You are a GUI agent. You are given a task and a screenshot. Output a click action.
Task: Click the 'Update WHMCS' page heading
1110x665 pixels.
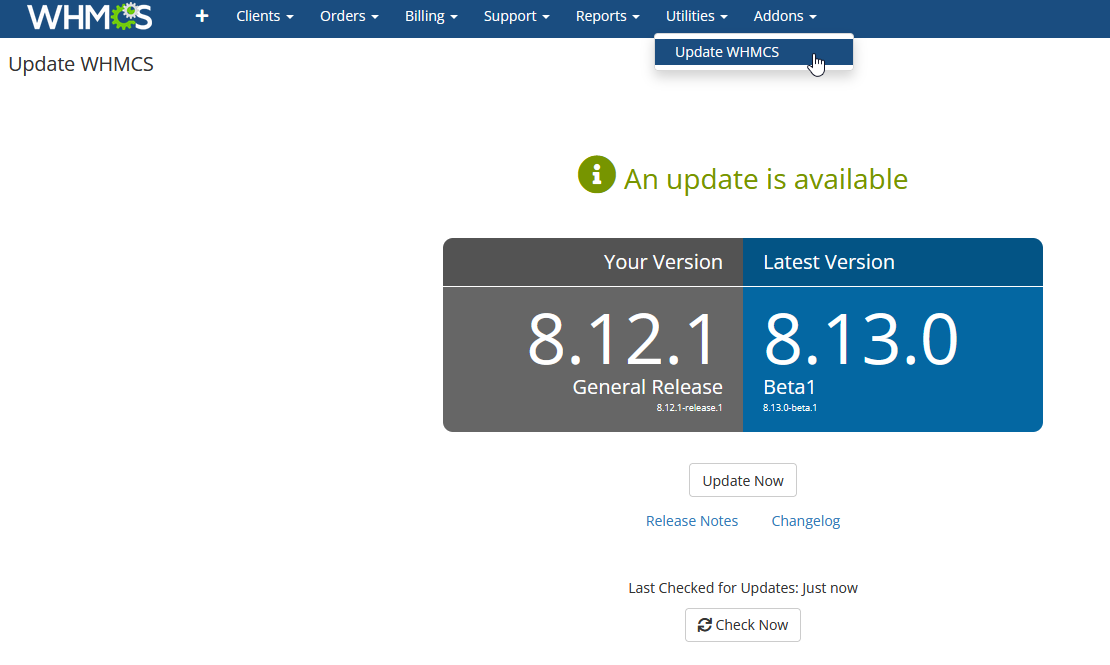pos(81,64)
